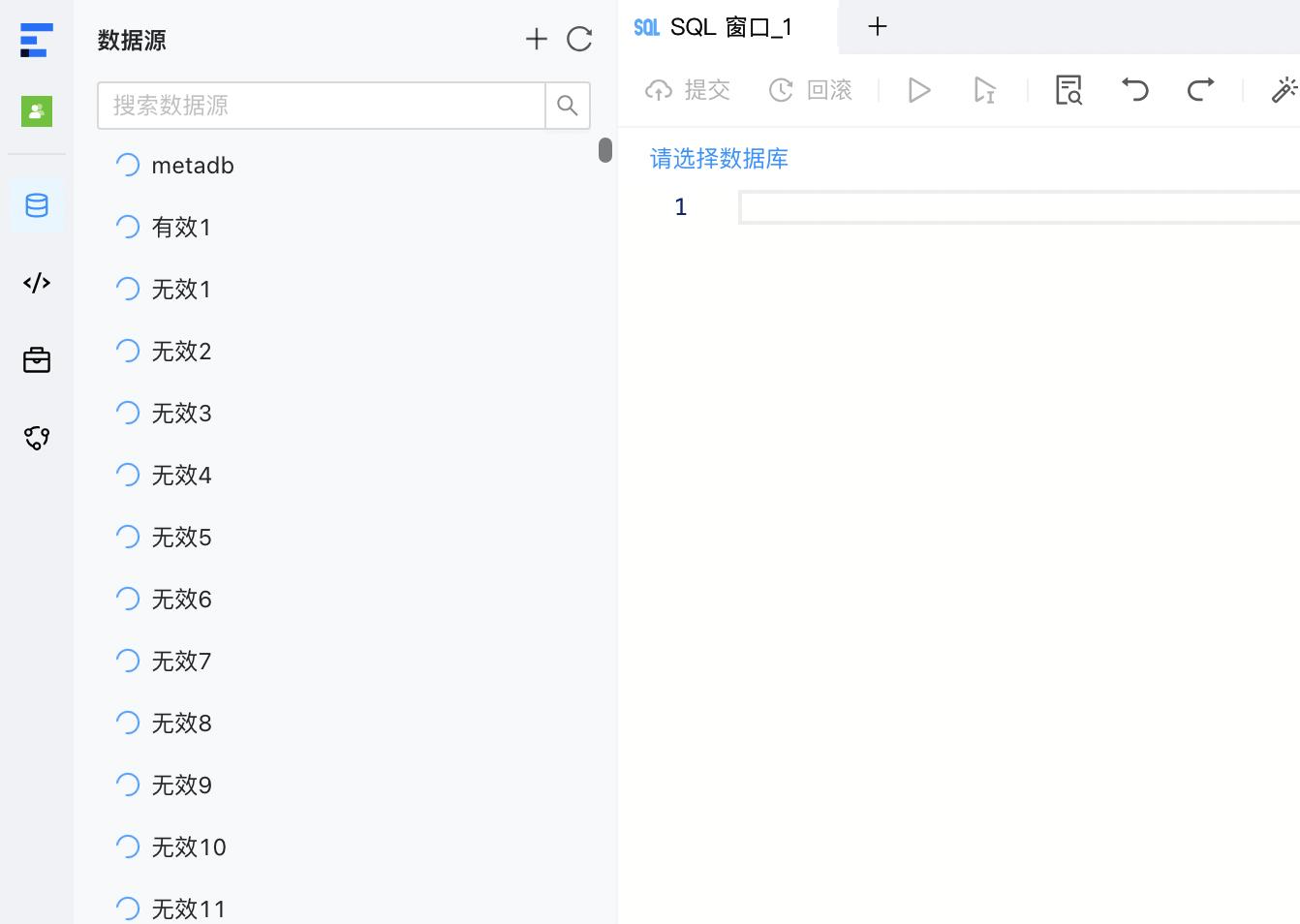Refresh the data source list
The image size is (1300, 924).
pos(579,39)
